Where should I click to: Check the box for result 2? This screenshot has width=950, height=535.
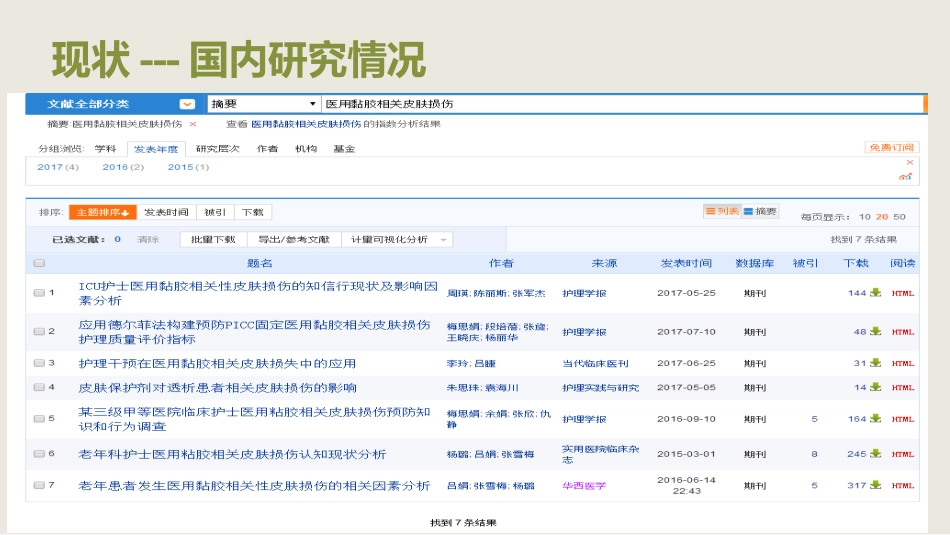pyautogui.click(x=39, y=331)
